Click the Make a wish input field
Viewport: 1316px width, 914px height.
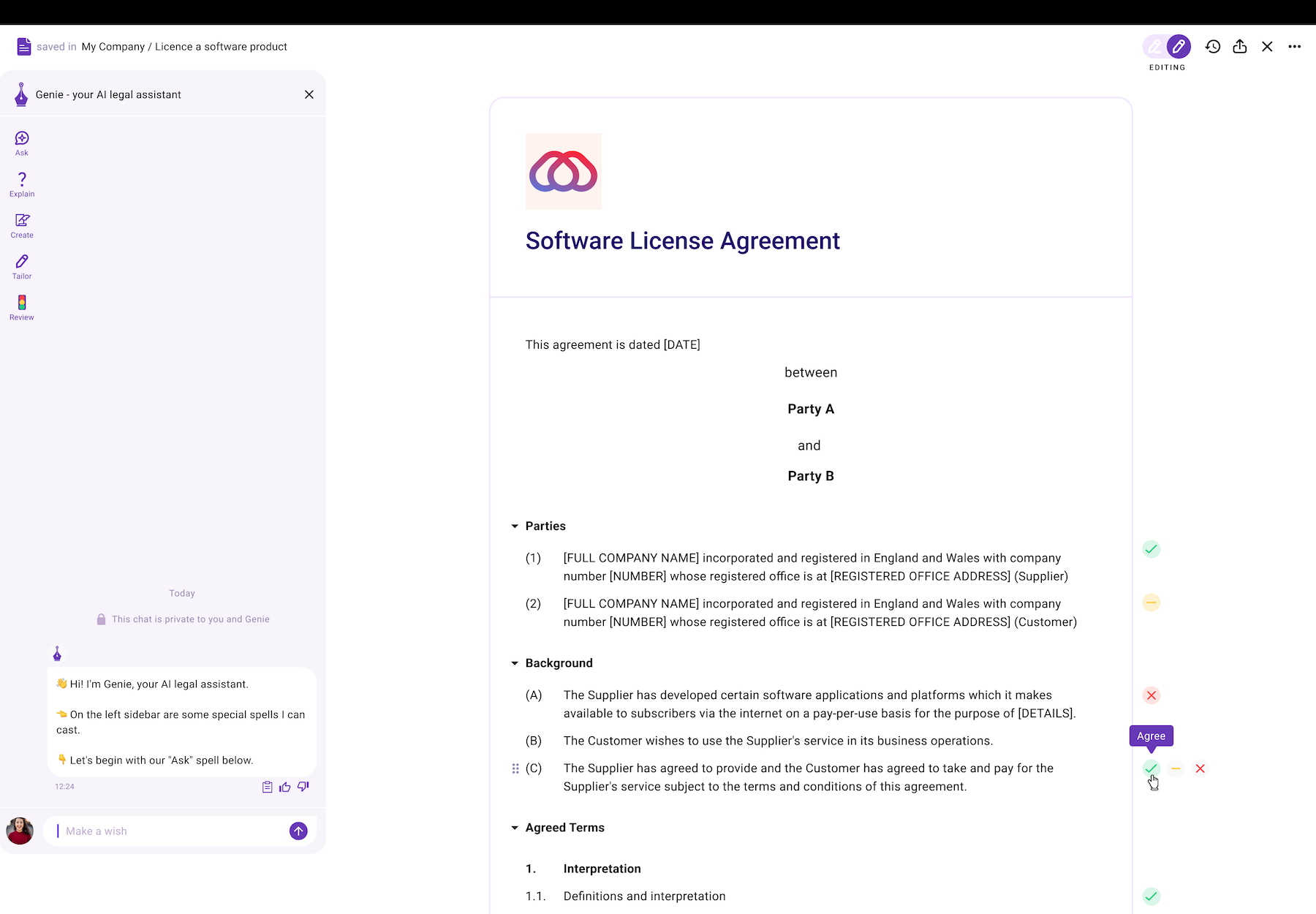click(x=172, y=831)
